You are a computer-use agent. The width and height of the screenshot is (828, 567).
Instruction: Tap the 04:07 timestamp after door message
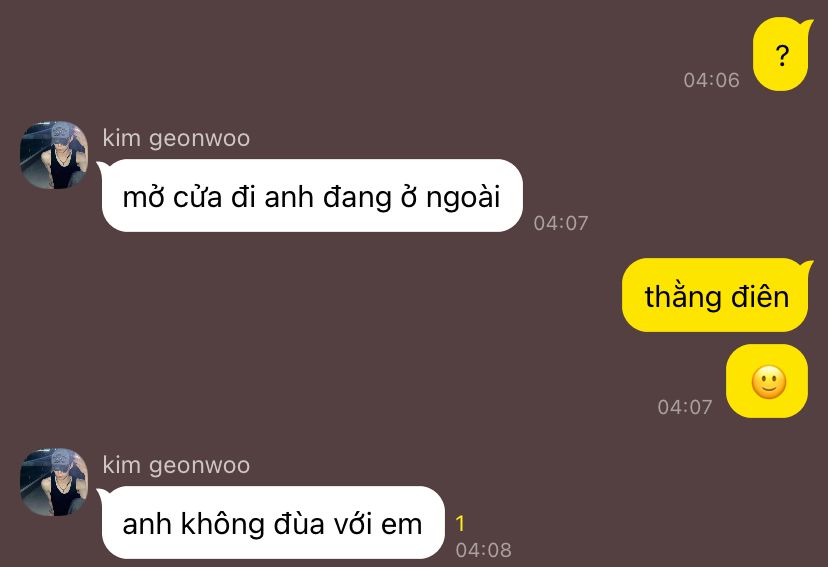pyautogui.click(x=561, y=223)
